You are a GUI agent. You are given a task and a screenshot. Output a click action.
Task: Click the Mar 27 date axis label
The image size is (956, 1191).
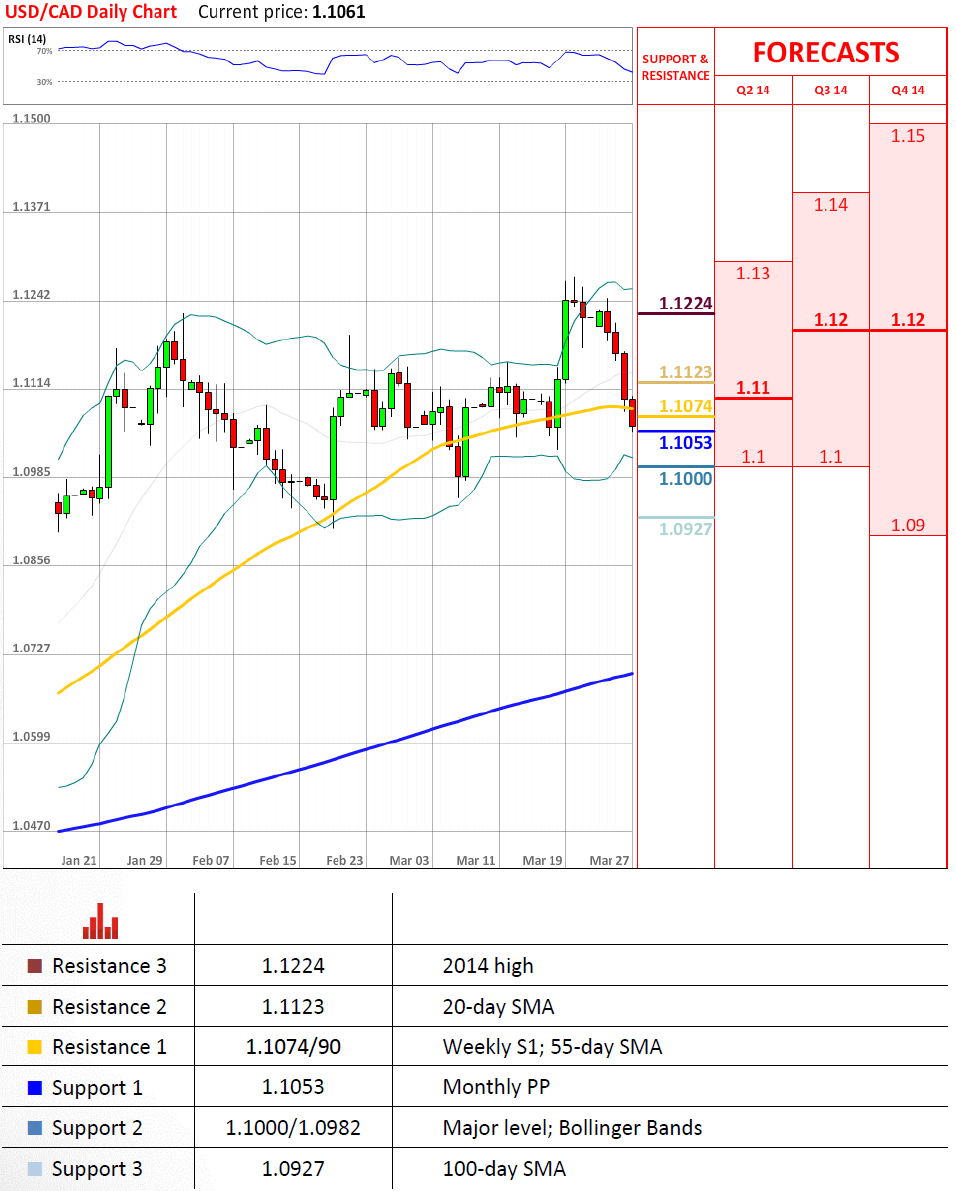(610, 861)
